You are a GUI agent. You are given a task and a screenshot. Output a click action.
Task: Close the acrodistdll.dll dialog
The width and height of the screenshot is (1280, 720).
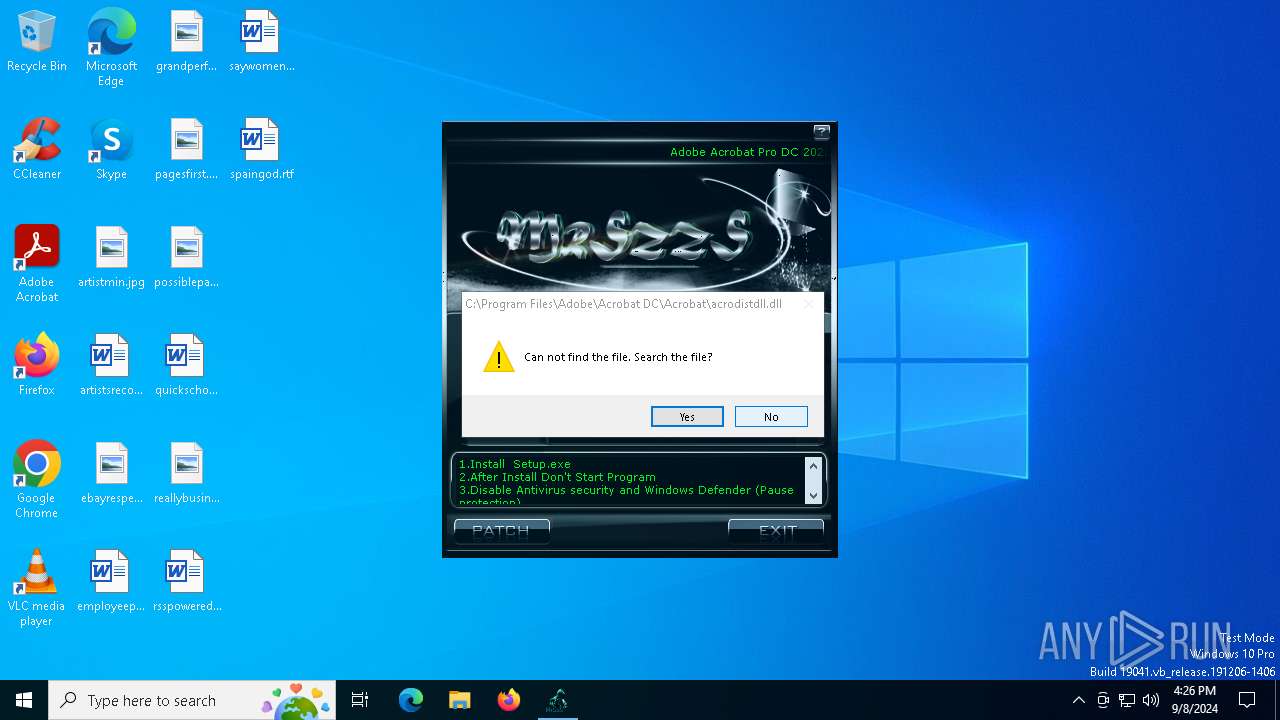(x=808, y=304)
